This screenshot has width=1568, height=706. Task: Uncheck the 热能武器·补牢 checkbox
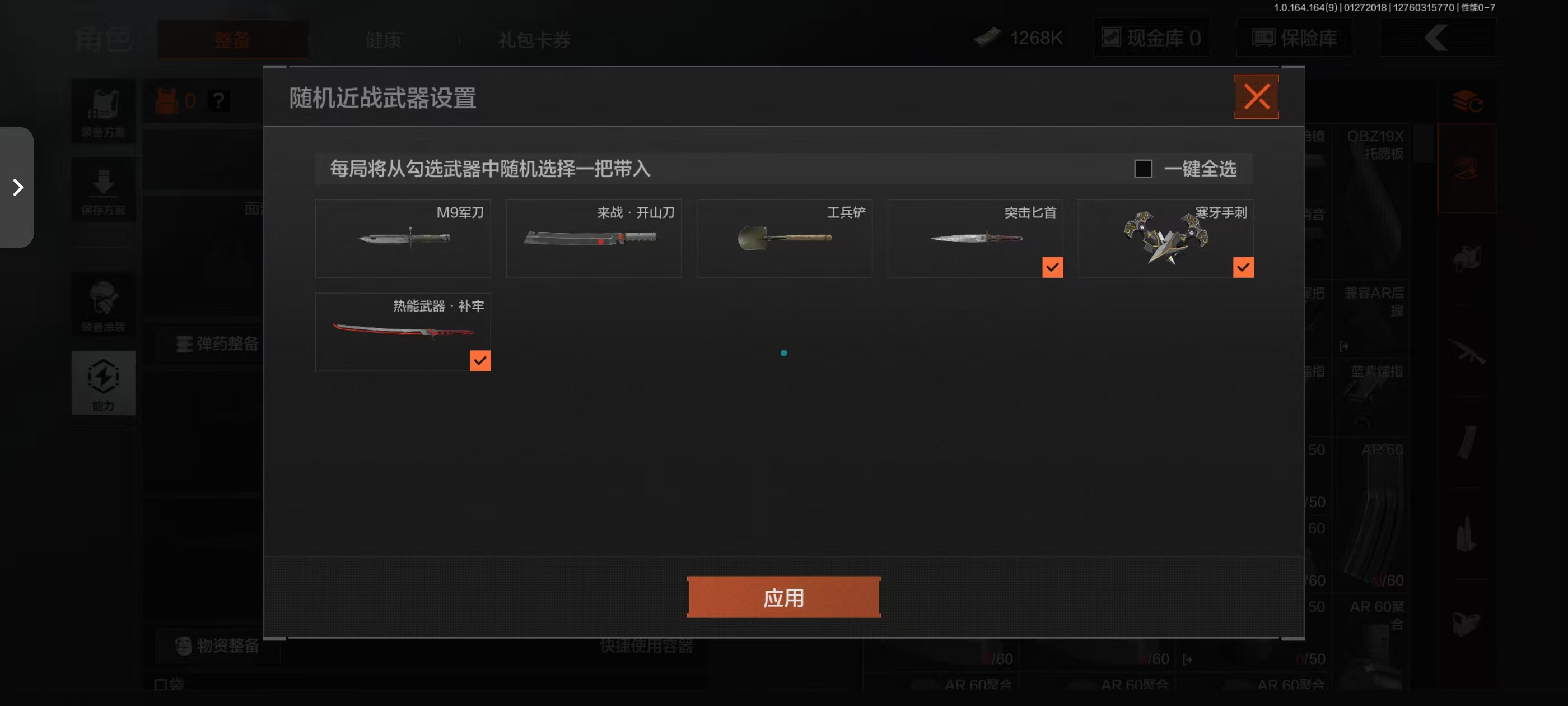480,361
